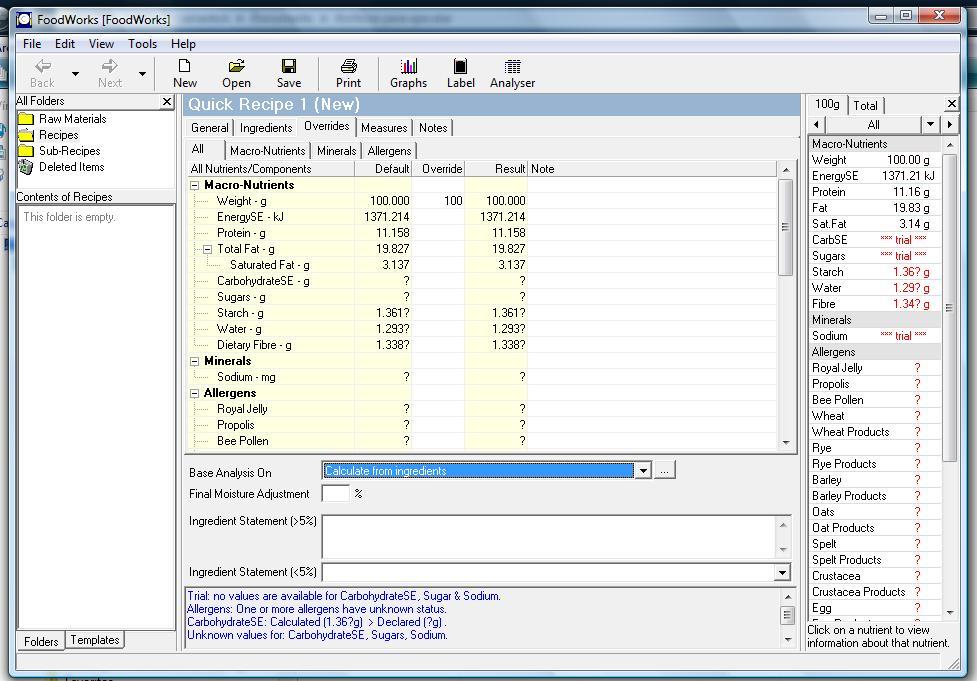Open the Graphs view

tap(408, 72)
